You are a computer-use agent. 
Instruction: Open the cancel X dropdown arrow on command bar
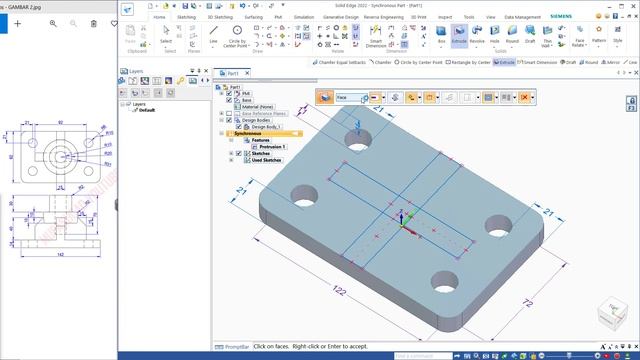[x=532, y=98]
